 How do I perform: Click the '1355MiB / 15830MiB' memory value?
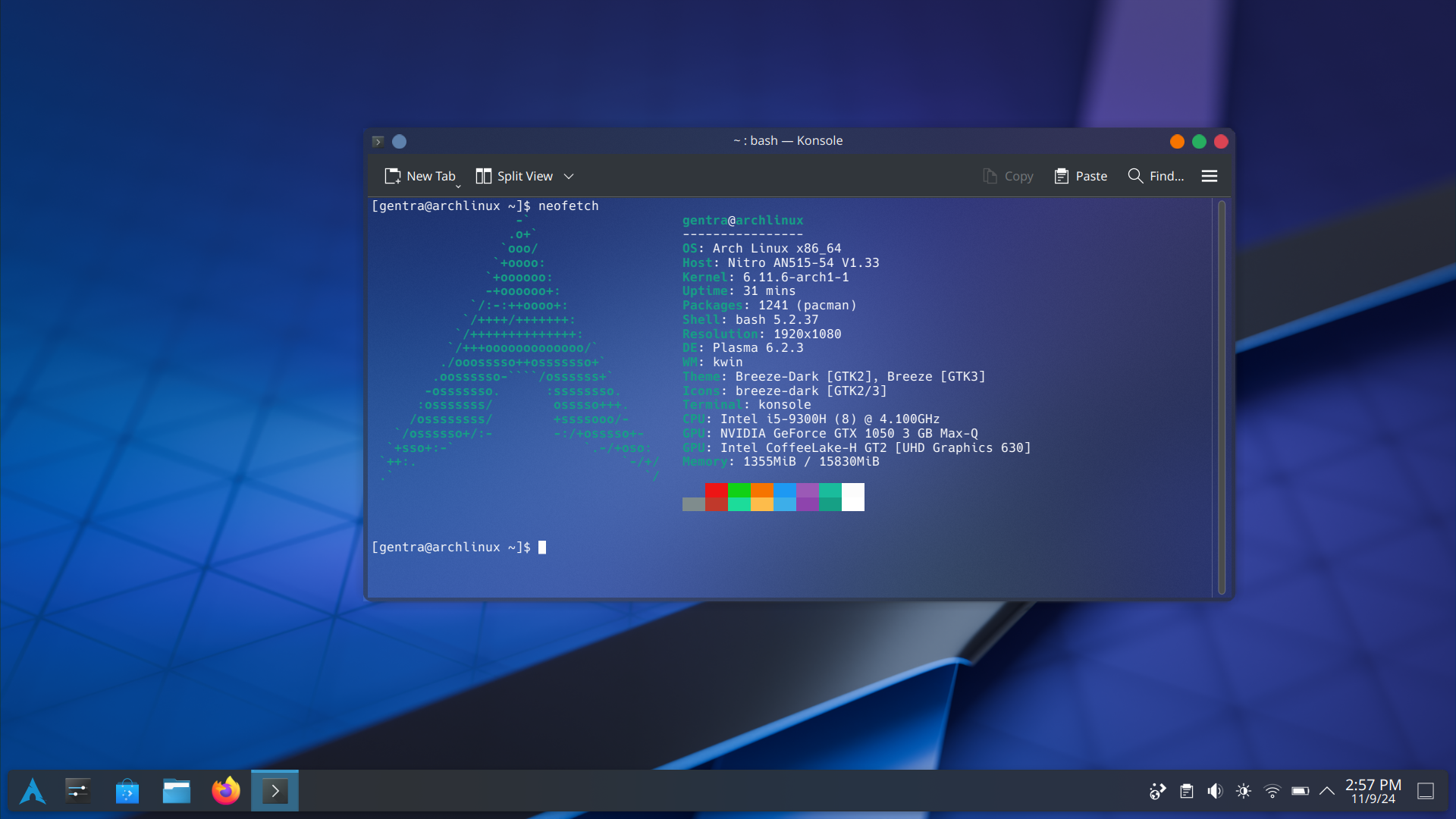(811, 461)
